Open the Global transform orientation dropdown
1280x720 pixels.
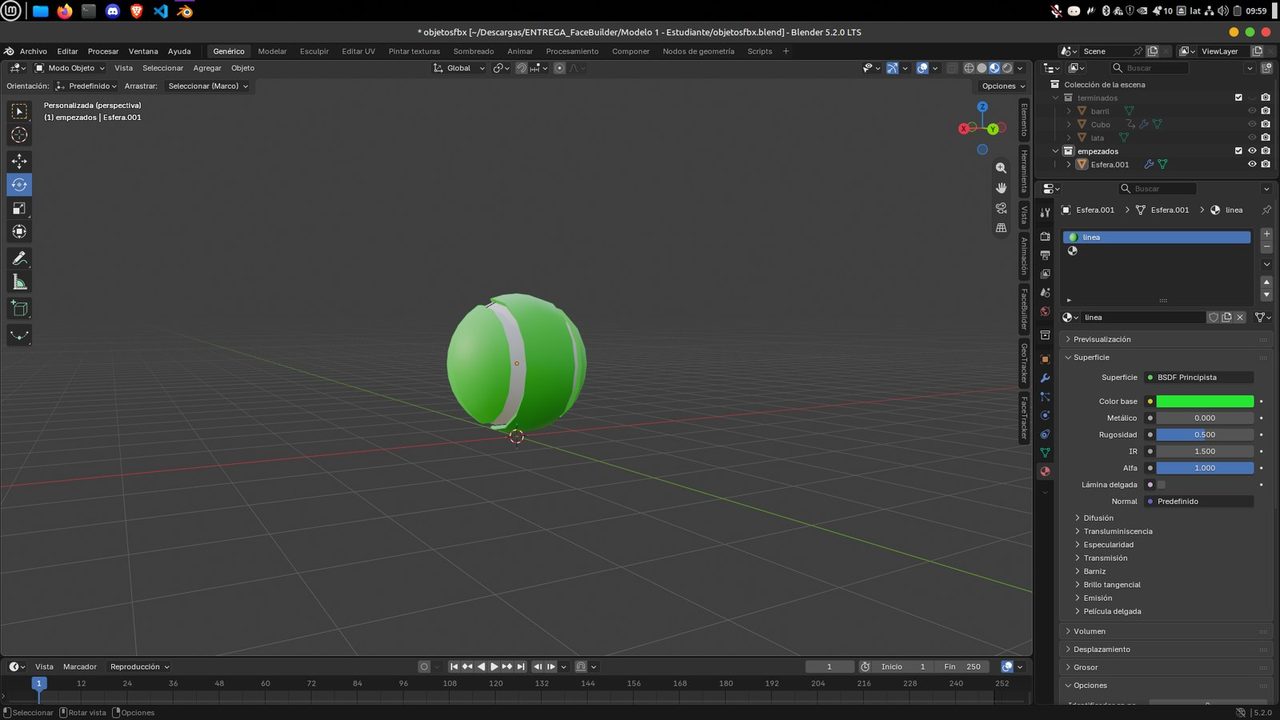[459, 68]
